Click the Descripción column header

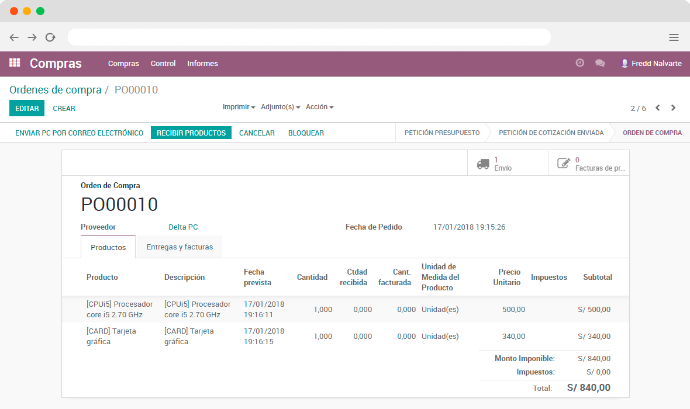[184, 277]
